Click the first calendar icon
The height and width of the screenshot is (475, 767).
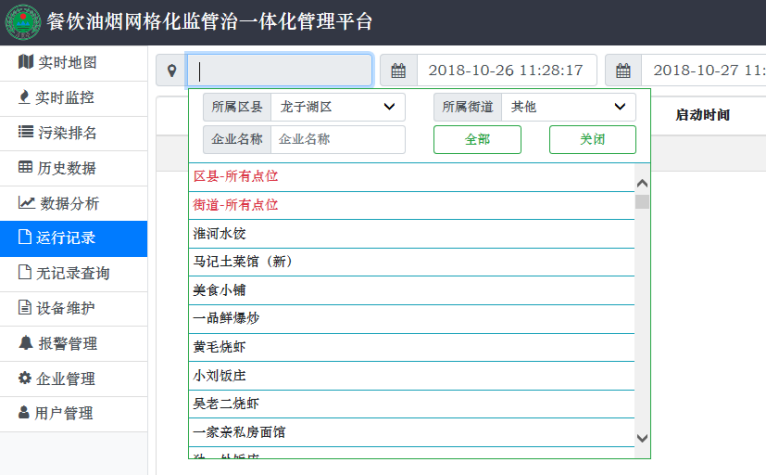[x=398, y=71]
